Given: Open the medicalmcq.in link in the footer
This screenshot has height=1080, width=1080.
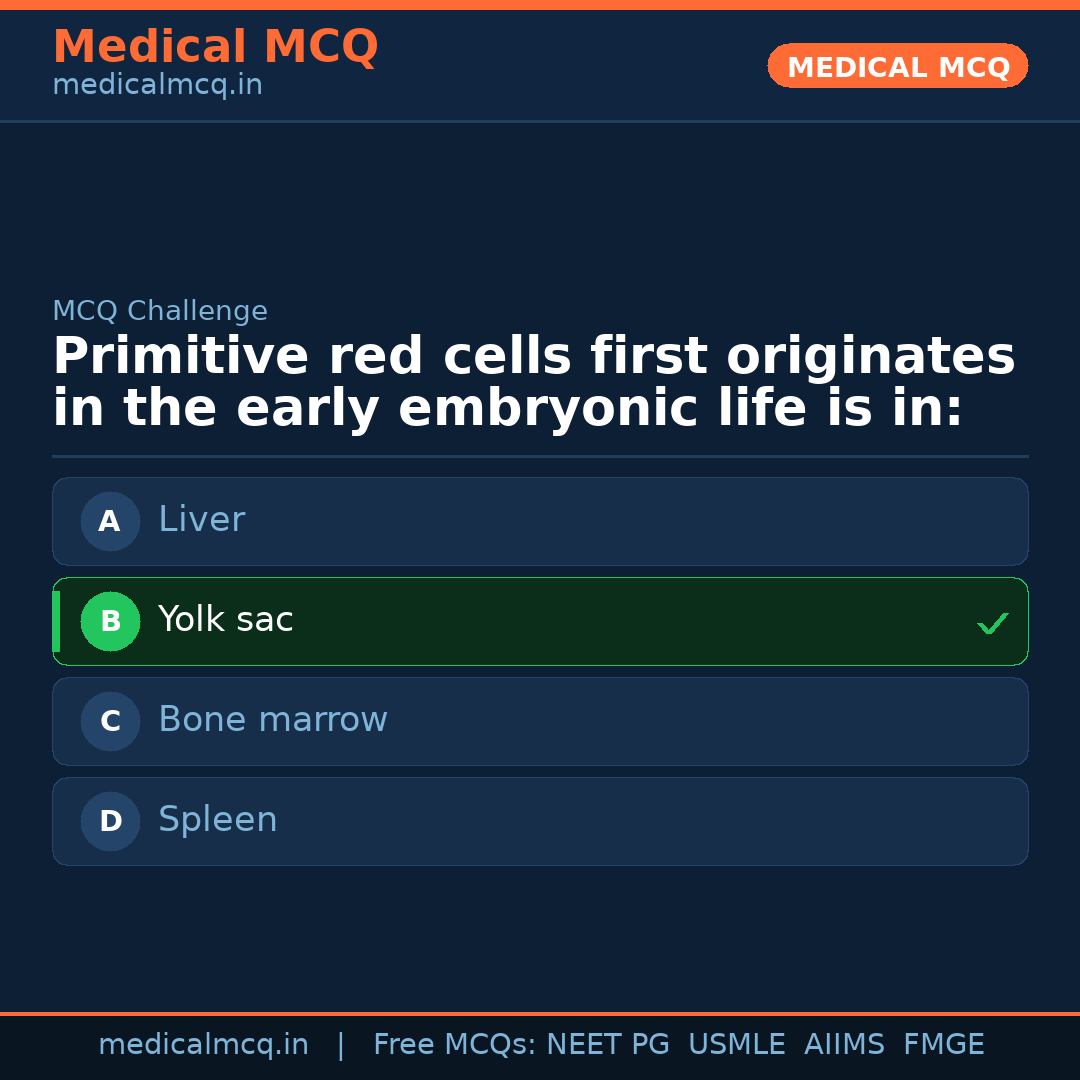Looking at the screenshot, I should 203,1045.
